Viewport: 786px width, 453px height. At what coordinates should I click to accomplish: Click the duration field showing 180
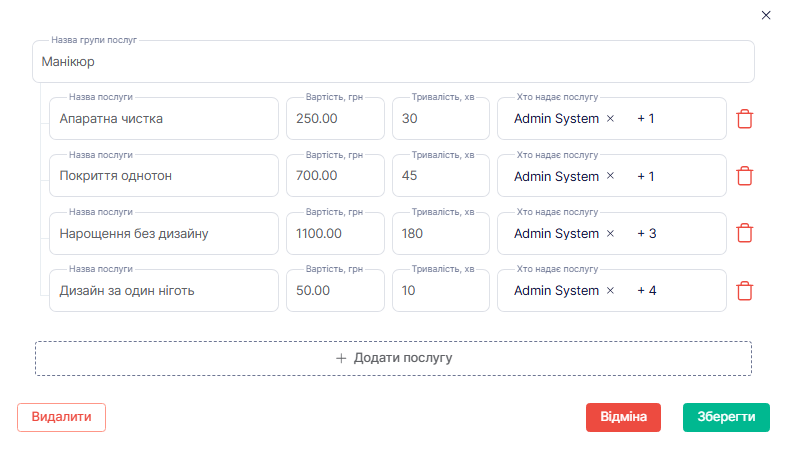pyautogui.click(x=440, y=233)
